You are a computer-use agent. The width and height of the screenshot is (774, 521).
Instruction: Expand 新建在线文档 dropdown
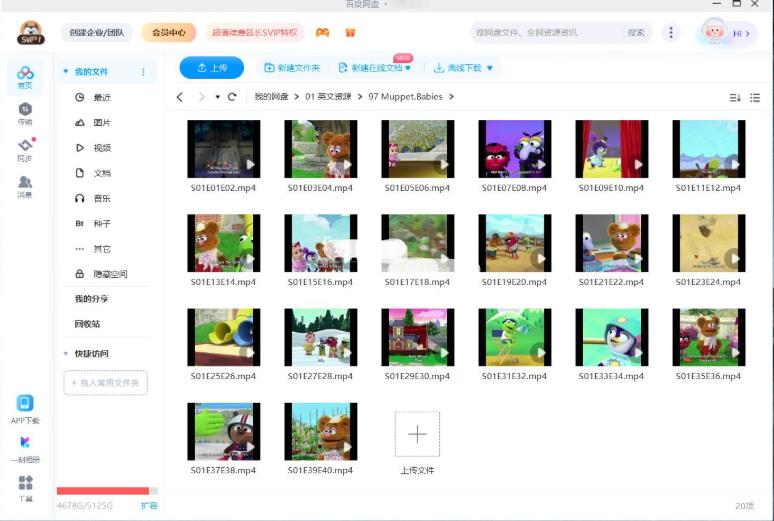point(408,68)
